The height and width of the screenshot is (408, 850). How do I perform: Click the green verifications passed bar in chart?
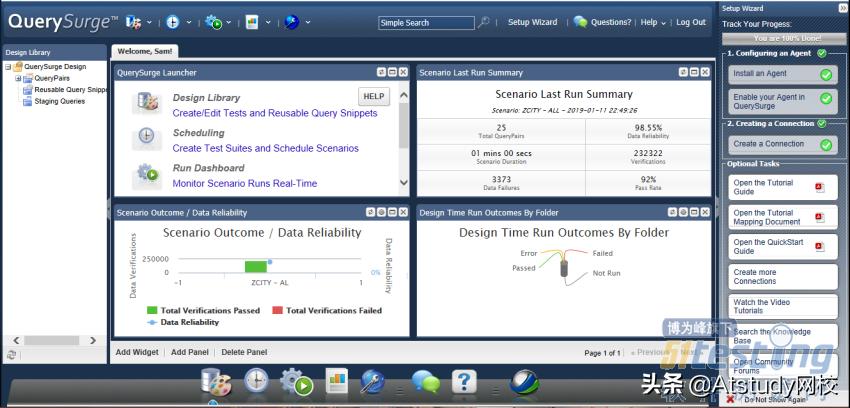click(x=256, y=266)
